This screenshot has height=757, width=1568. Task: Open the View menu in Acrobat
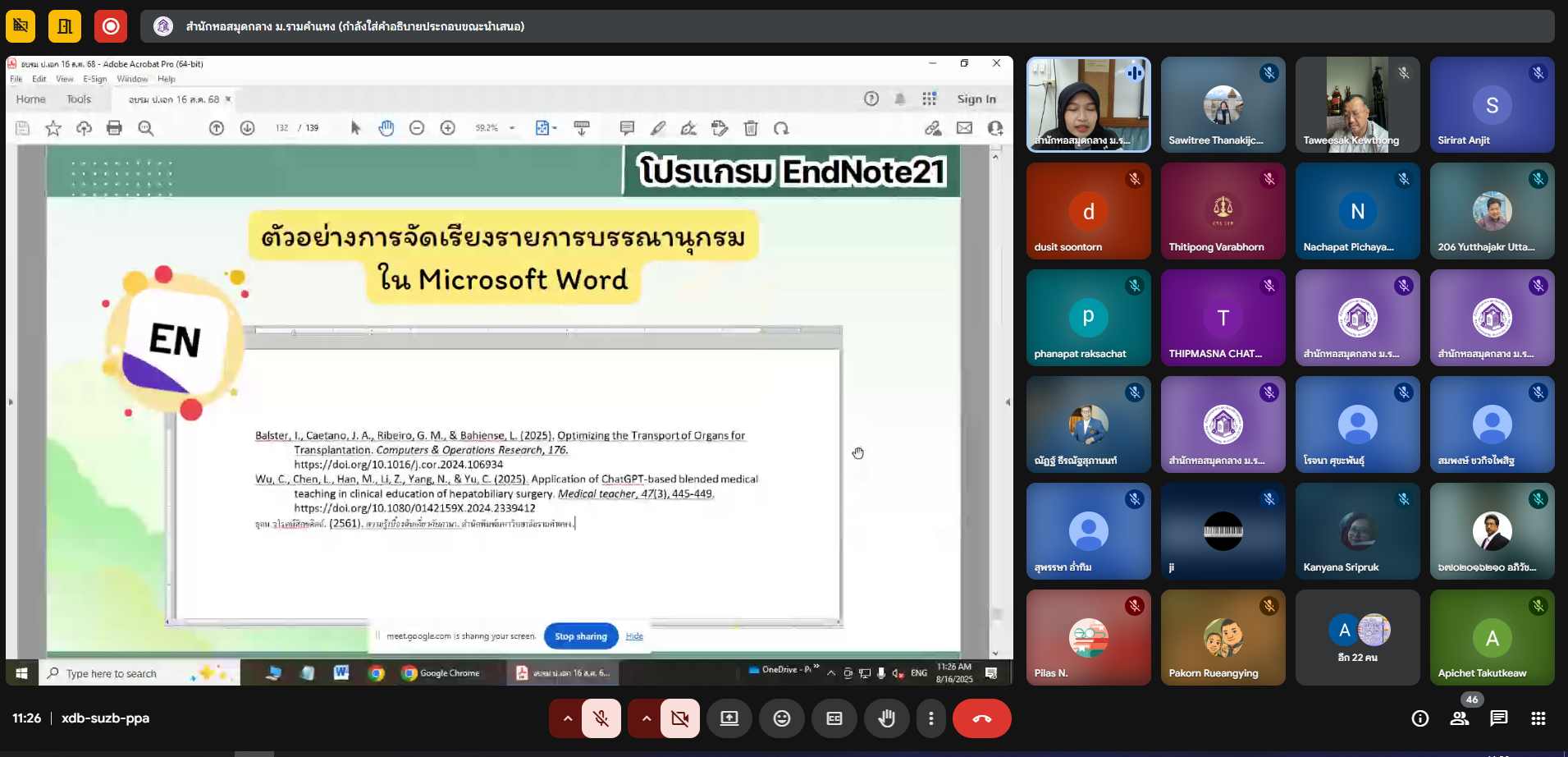pos(65,79)
